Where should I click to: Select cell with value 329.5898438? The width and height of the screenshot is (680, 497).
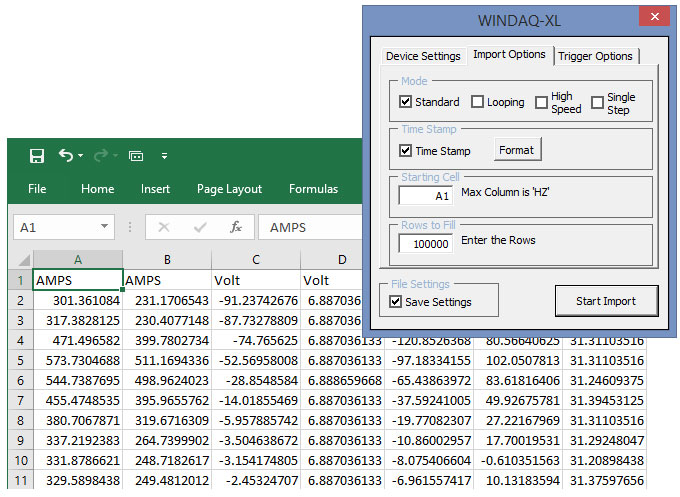coord(78,480)
